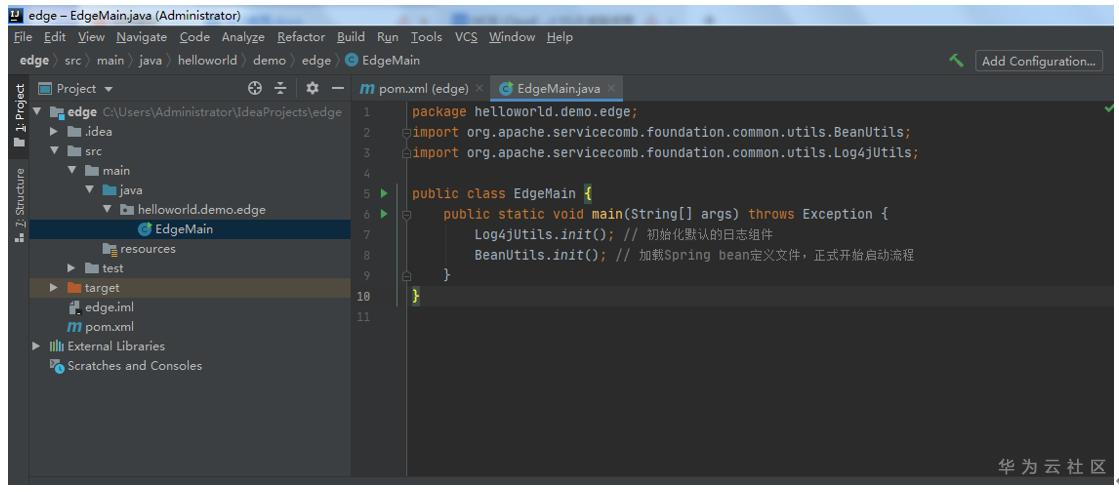Click the demo breadcrumb
Viewport: 1119px width, 492px height.
click(x=269, y=61)
